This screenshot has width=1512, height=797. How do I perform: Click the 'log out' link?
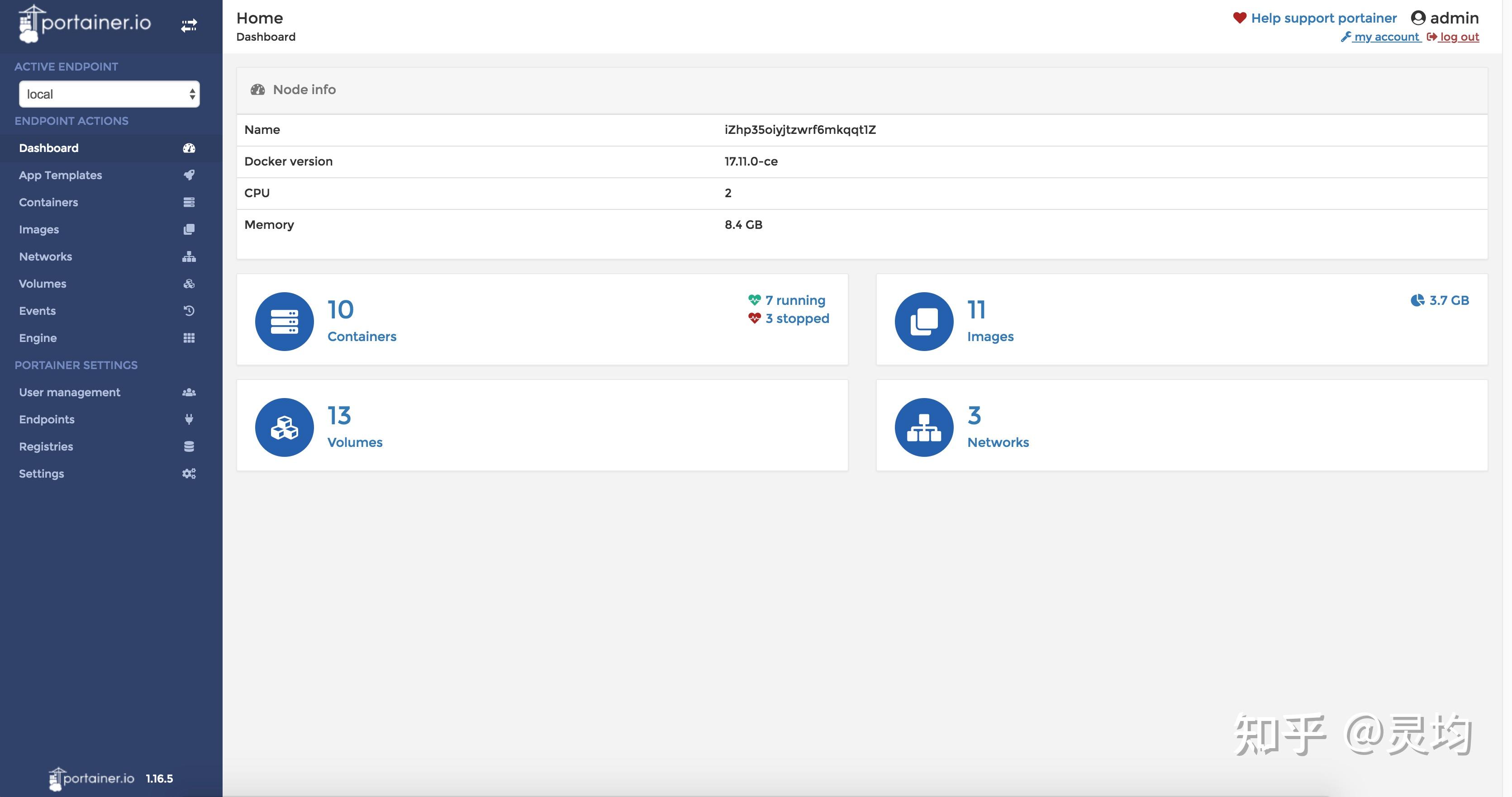click(1459, 37)
